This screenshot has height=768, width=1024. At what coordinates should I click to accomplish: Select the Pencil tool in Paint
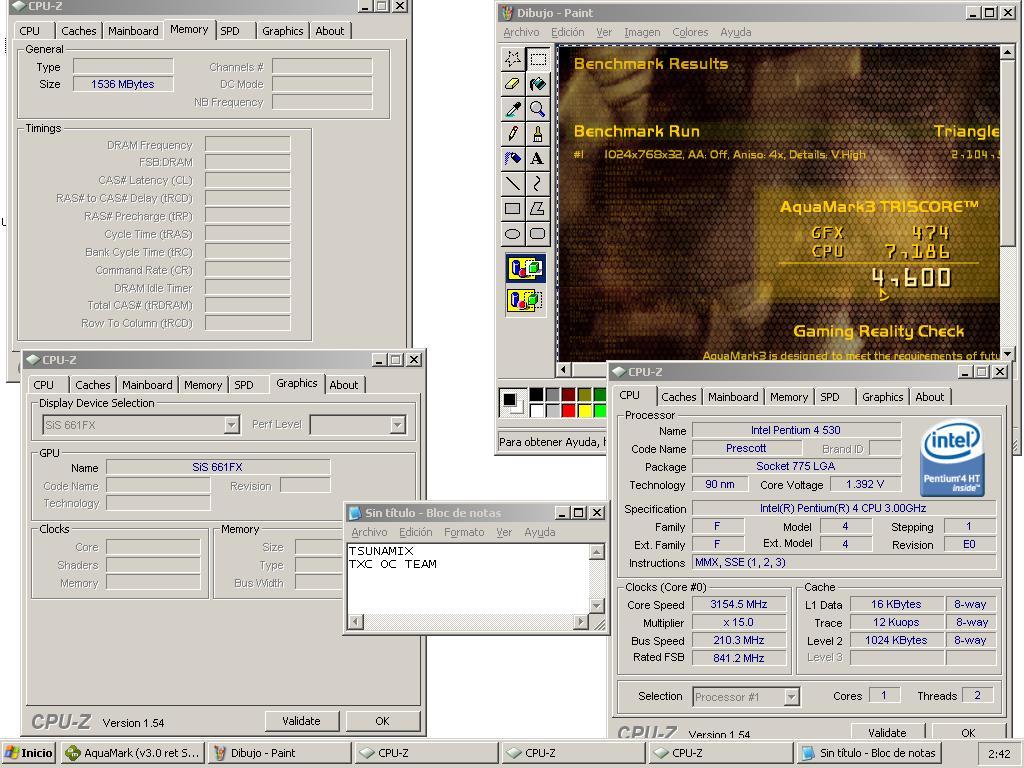point(513,133)
